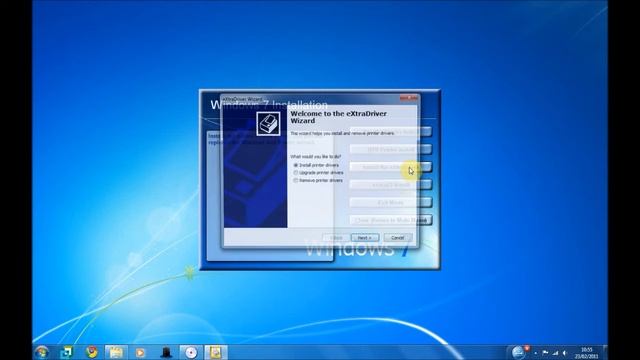
Task: Click the printer icon in the wizard
Action: click(x=268, y=124)
